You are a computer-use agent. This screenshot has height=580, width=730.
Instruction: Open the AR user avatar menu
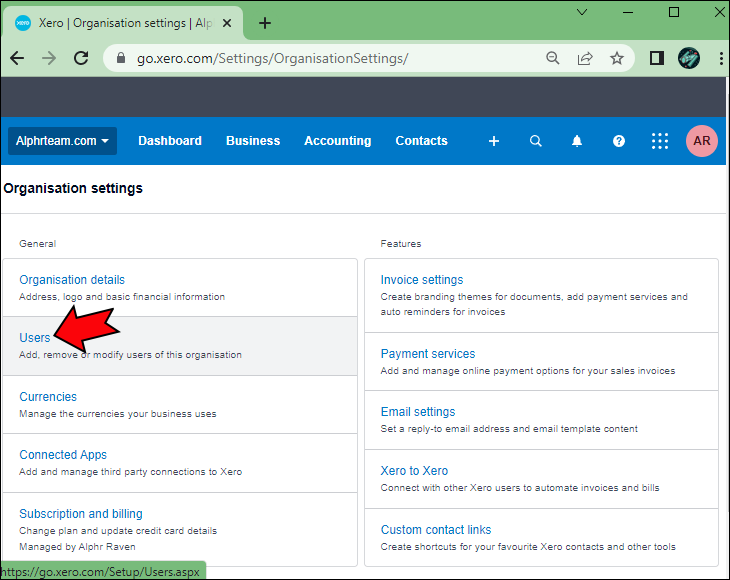pyautogui.click(x=702, y=141)
